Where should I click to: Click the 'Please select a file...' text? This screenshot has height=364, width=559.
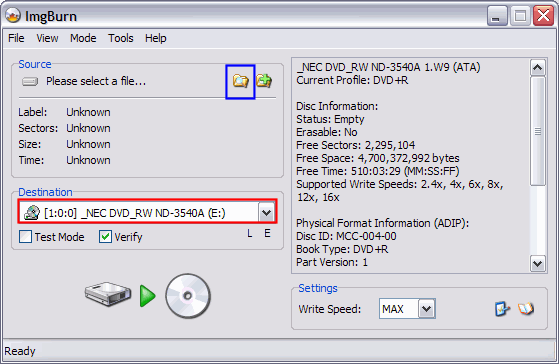click(96, 81)
